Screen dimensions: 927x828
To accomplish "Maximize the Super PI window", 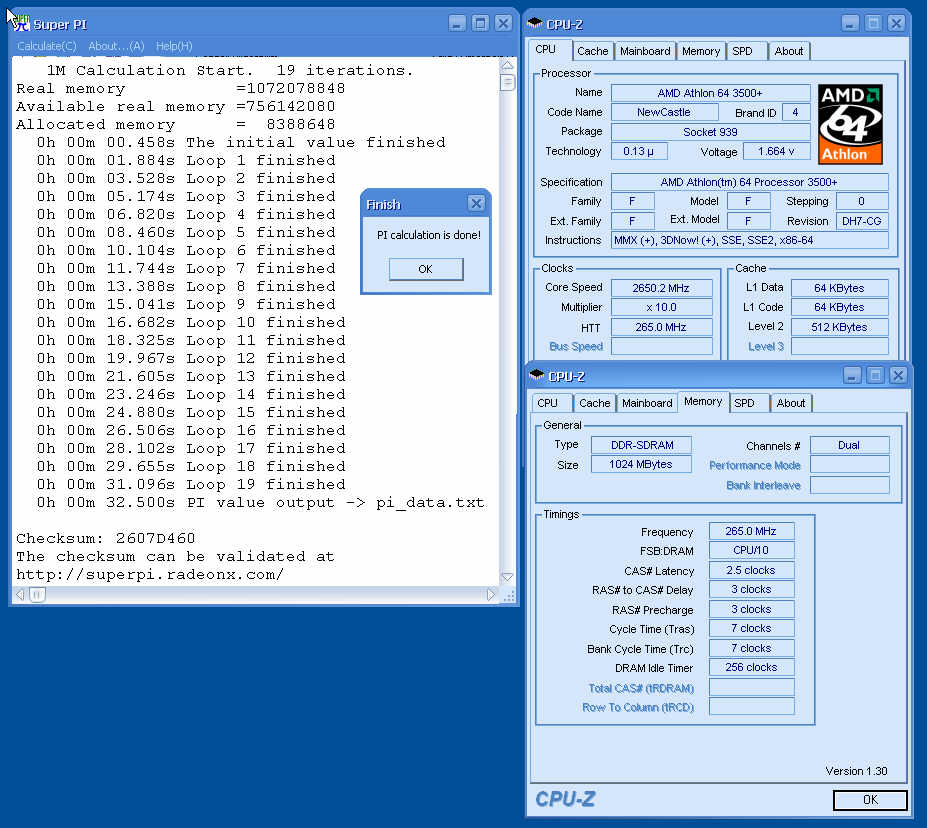I will 481,23.
